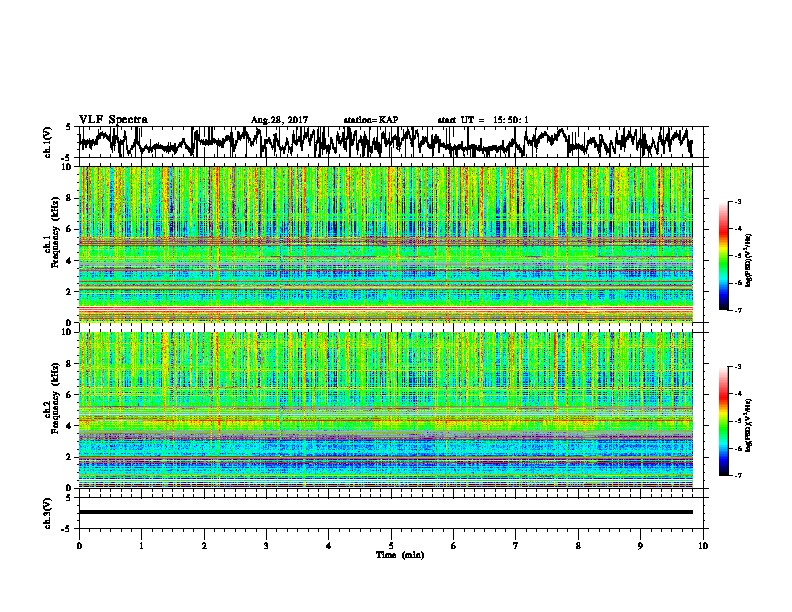Image resolution: width=792 pixels, height=612 pixels.
Task: Click tick label "1" on time axis
Action: pyautogui.click(x=141, y=545)
